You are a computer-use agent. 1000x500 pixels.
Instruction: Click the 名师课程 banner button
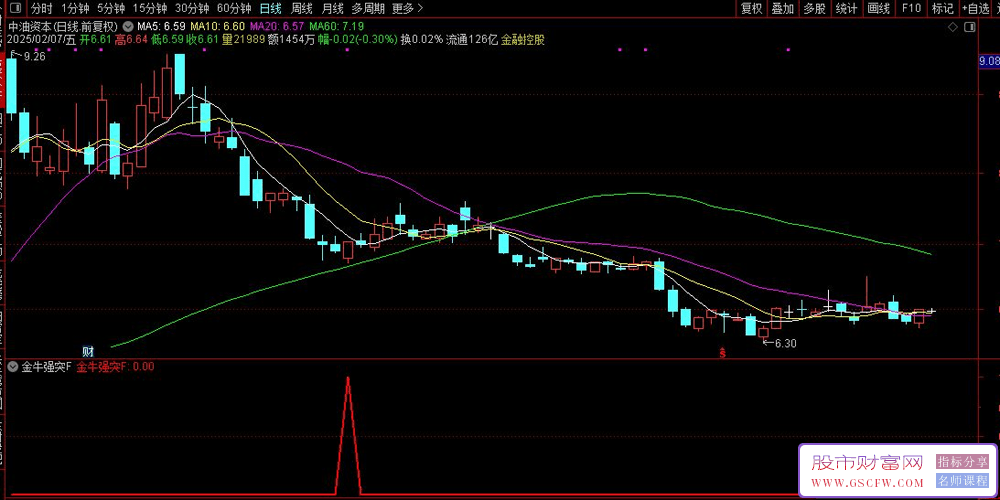point(962,480)
